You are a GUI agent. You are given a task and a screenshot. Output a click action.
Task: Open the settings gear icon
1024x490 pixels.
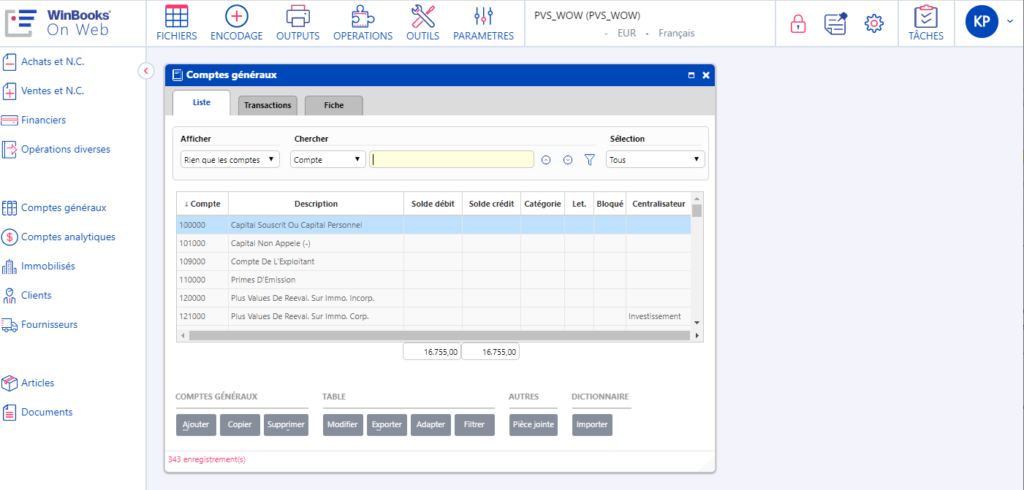[x=874, y=24]
